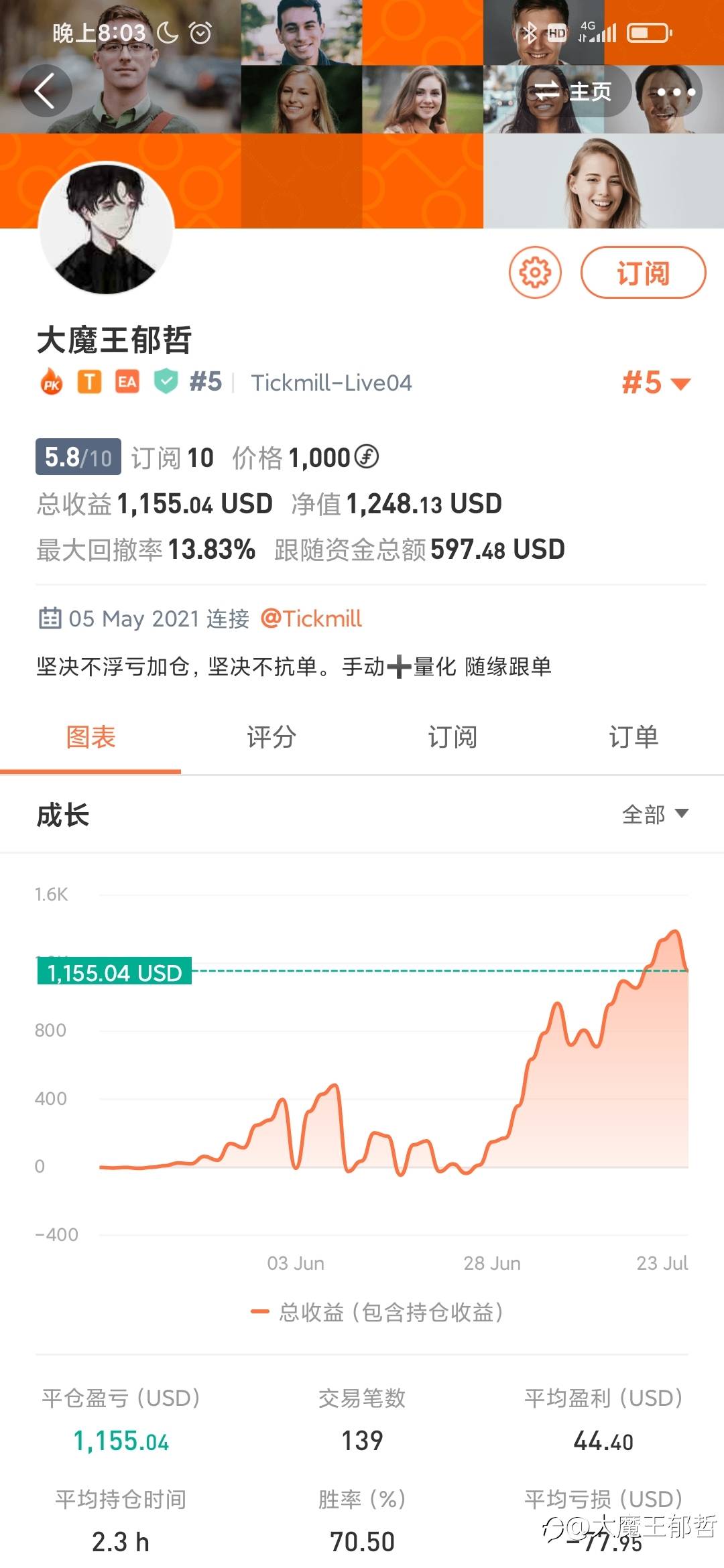Open the 全部 time range dropdown

coord(655,814)
